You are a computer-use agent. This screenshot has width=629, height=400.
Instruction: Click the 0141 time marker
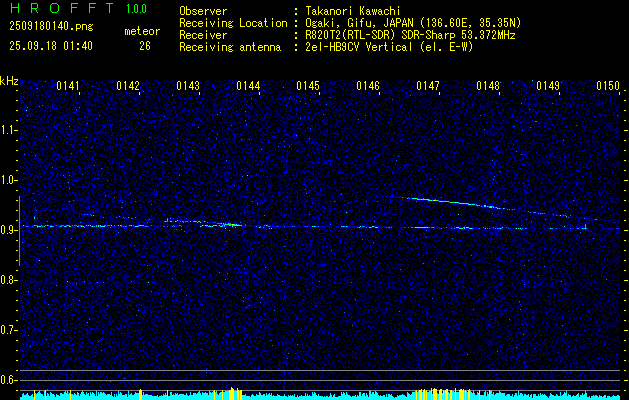(68, 86)
